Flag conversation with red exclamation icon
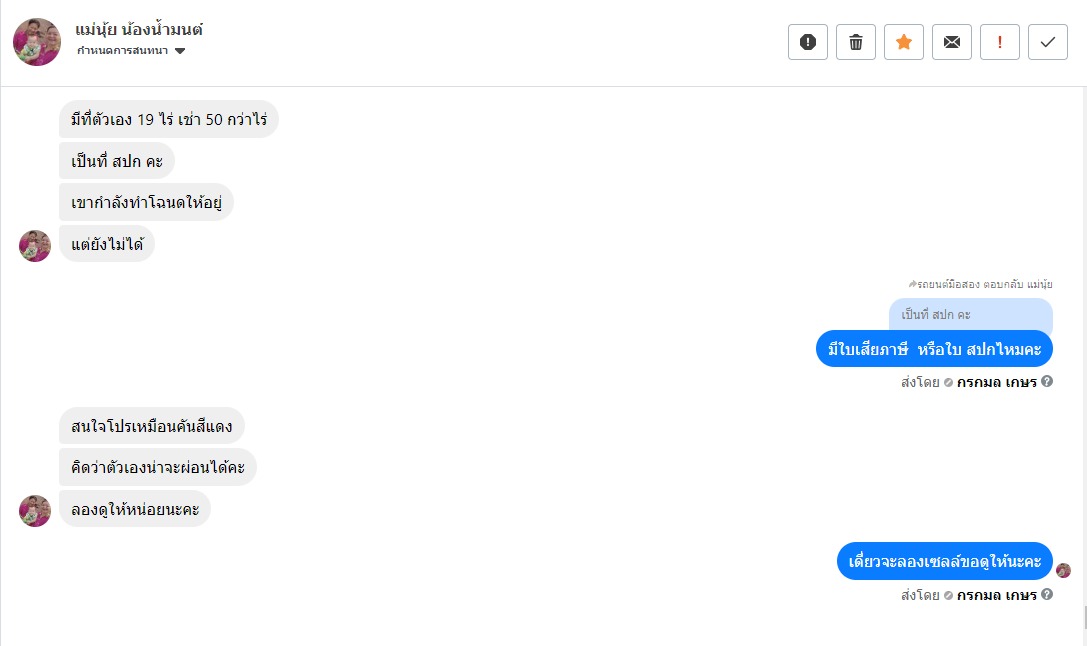 [x=1000, y=42]
